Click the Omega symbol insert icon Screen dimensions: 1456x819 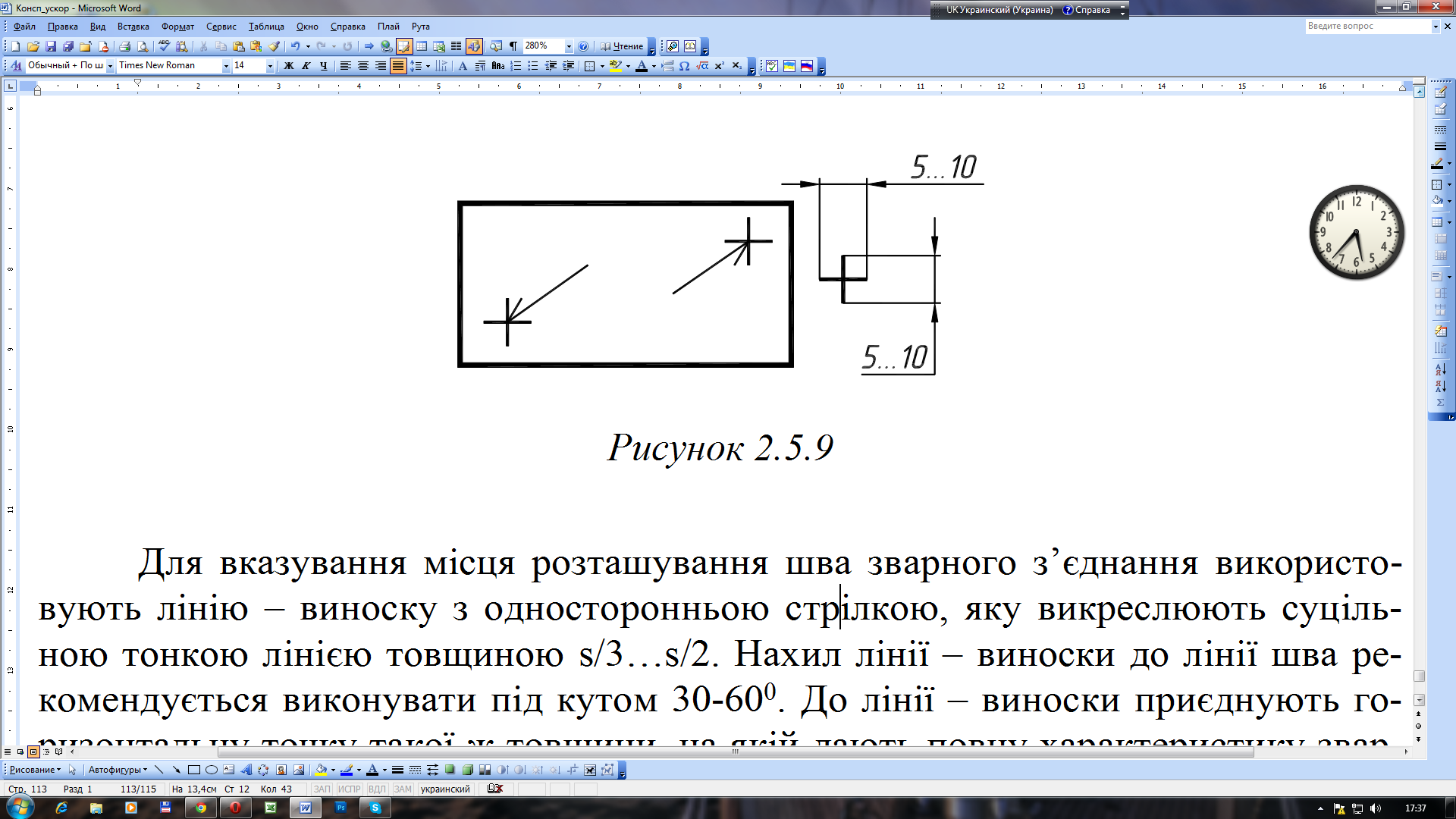[x=684, y=66]
